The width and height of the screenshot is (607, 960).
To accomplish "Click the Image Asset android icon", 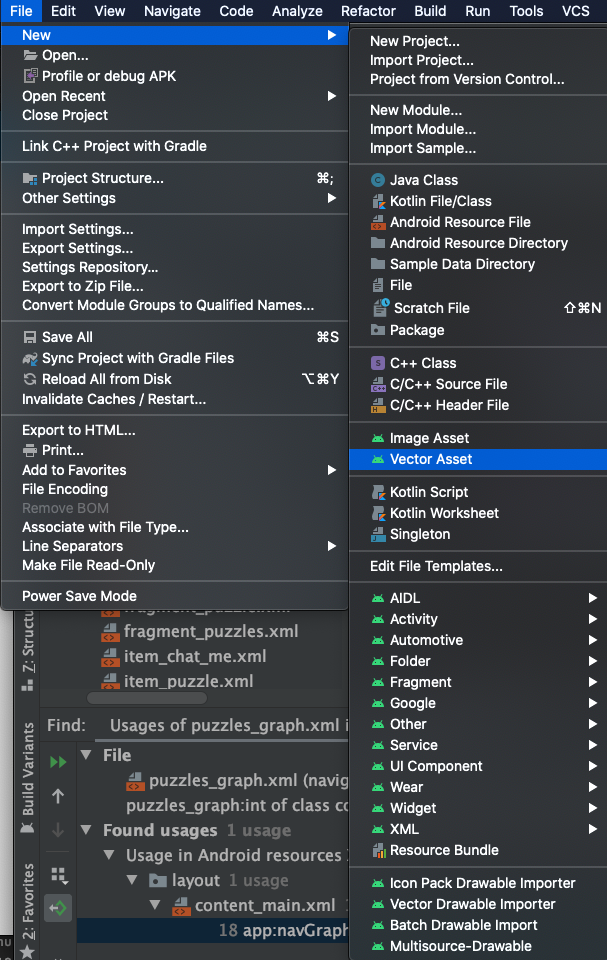I will coord(377,438).
